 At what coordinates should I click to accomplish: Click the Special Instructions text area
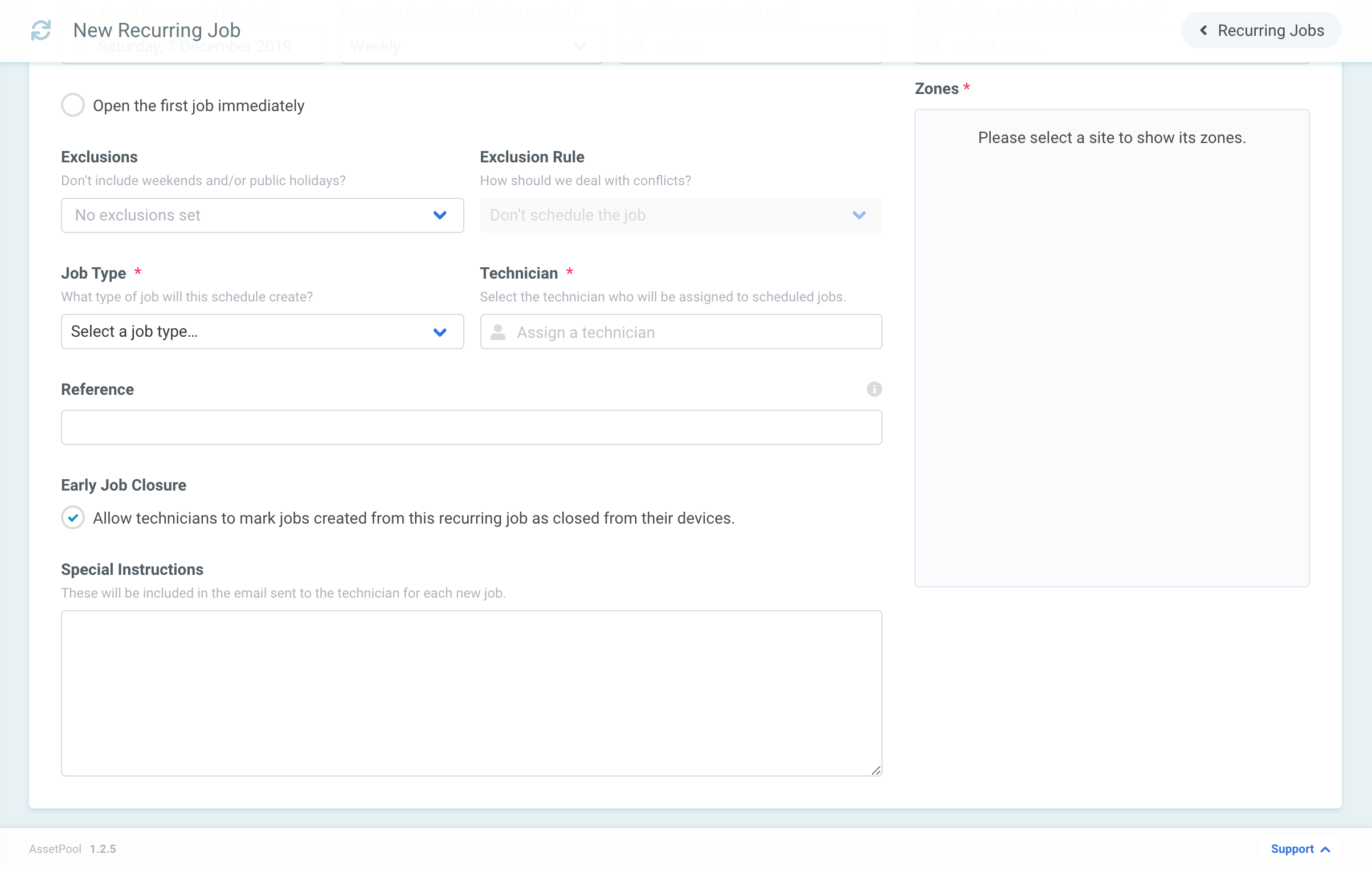[x=472, y=693]
